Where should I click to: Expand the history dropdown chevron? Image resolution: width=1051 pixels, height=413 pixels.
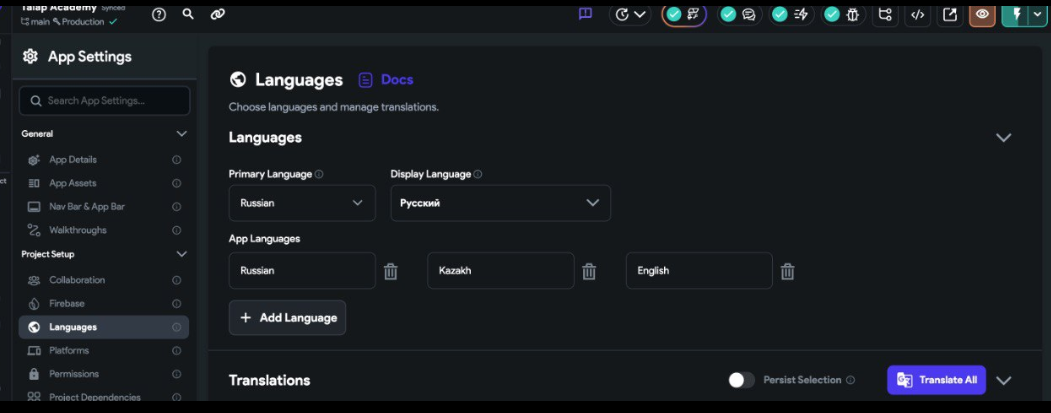[x=639, y=15]
